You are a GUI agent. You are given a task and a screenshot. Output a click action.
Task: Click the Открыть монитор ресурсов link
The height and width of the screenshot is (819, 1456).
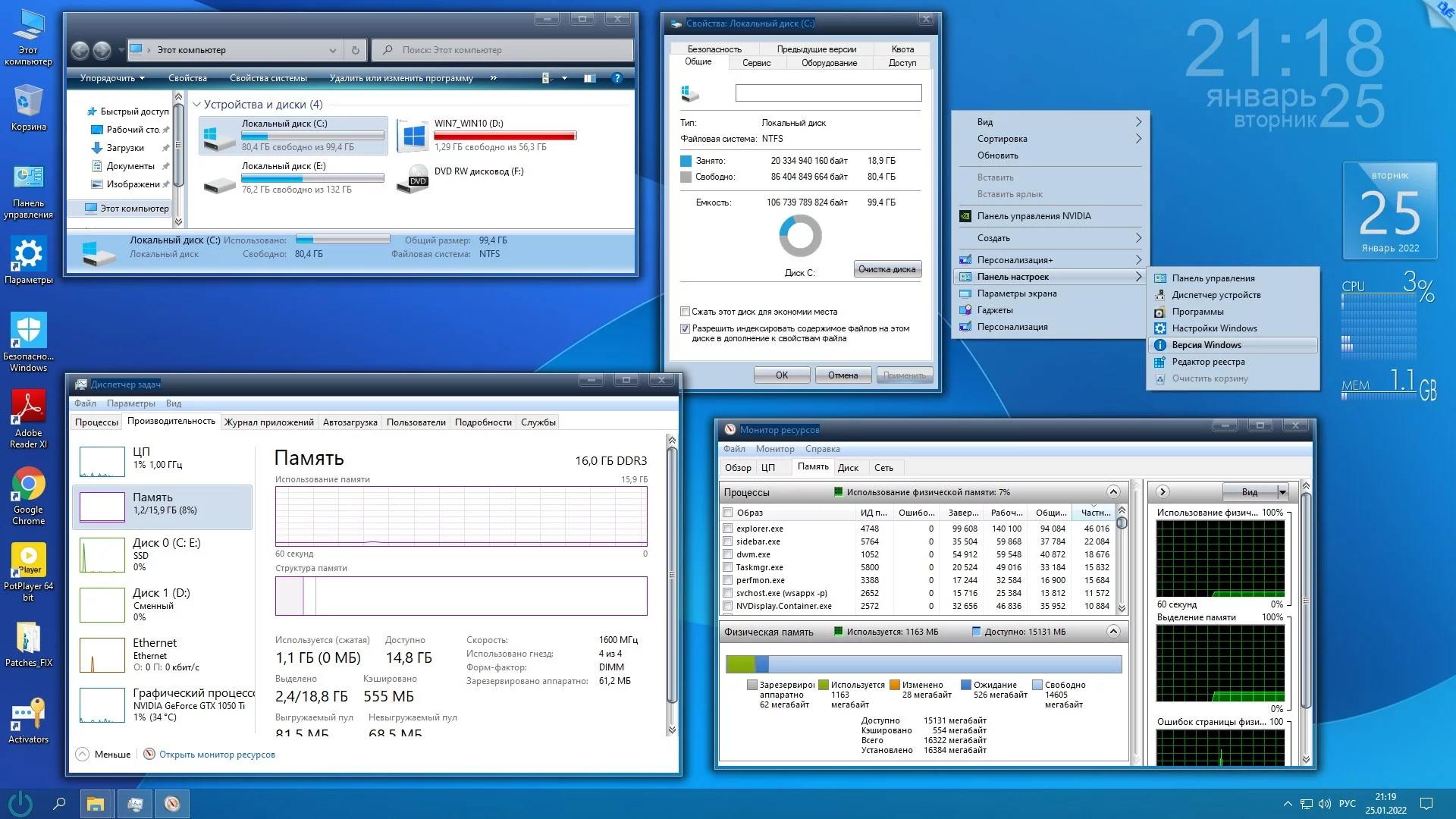217,755
